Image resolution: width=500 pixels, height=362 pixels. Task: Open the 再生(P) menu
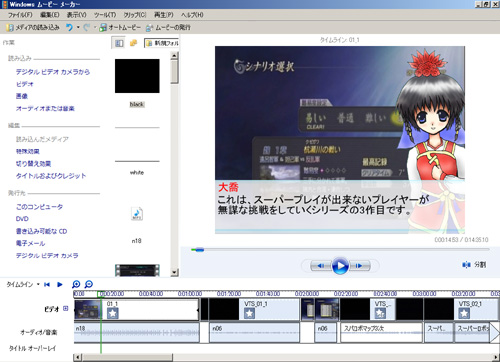[x=163, y=15]
